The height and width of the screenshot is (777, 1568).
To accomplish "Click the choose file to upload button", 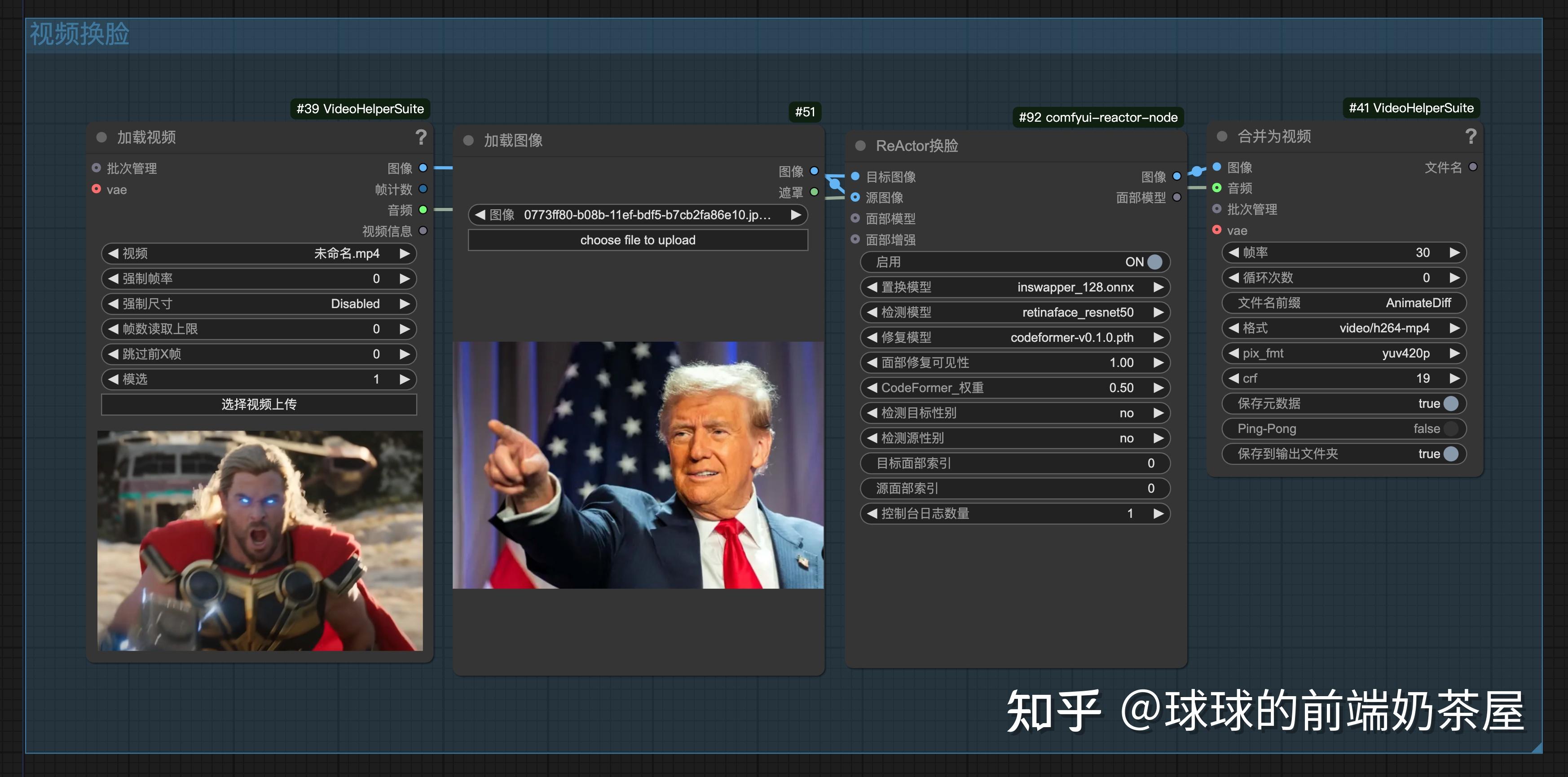I will (637, 240).
